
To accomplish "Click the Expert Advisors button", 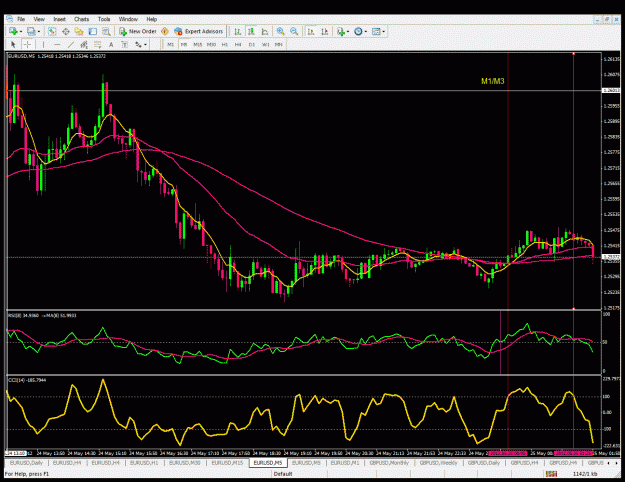I will coord(199,31).
